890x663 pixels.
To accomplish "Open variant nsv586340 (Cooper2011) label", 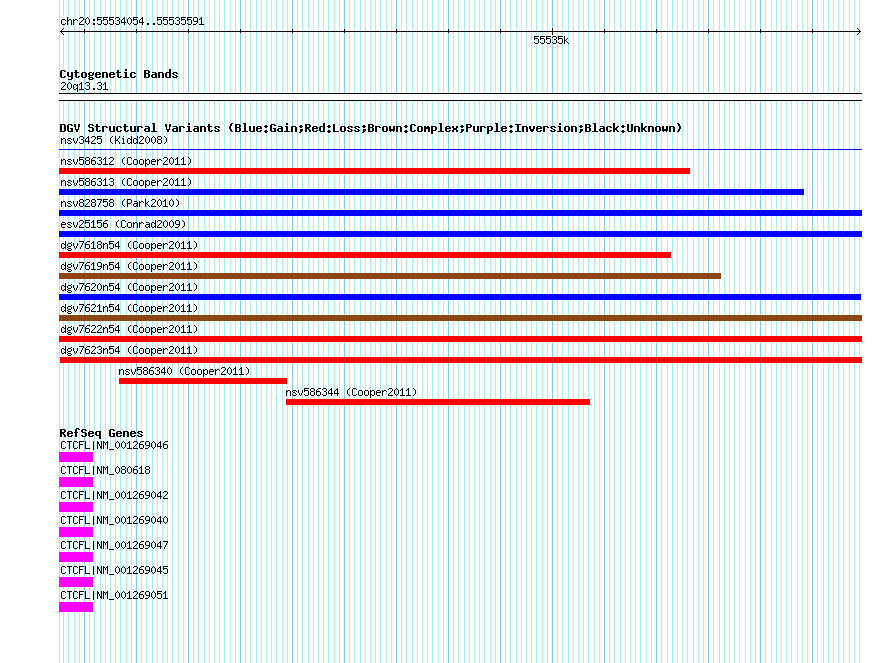I will tap(184, 371).
